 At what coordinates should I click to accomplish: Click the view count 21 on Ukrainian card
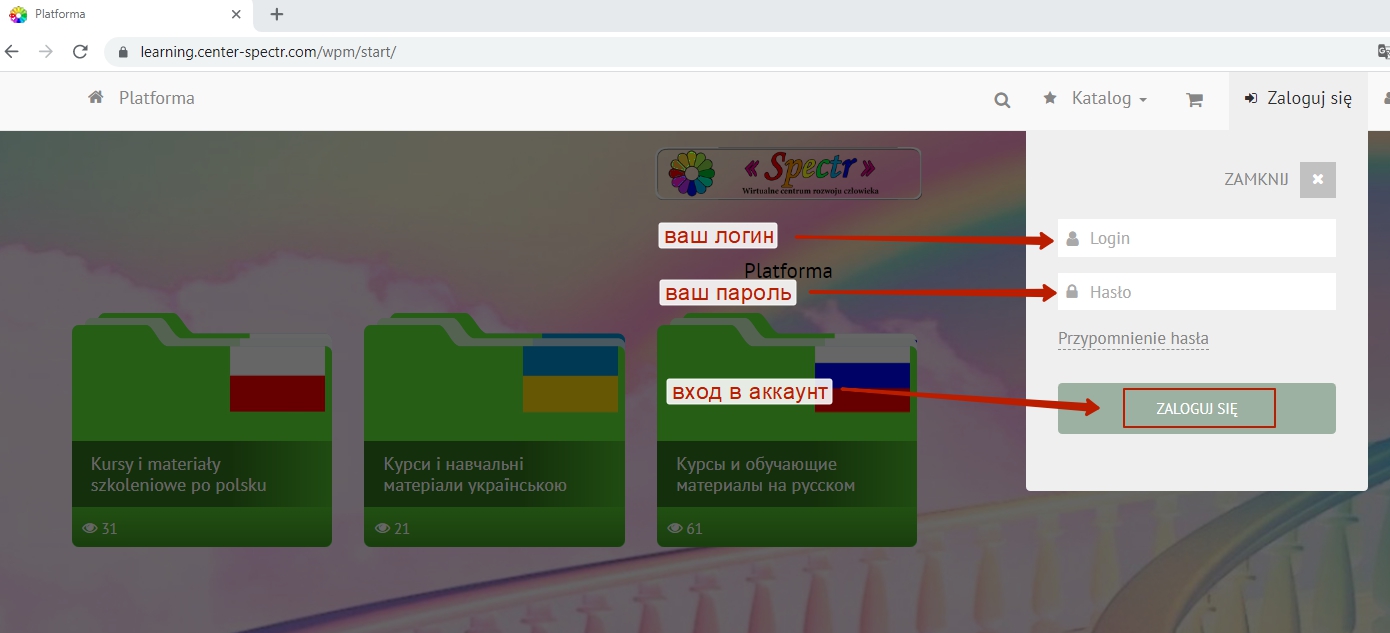(392, 528)
